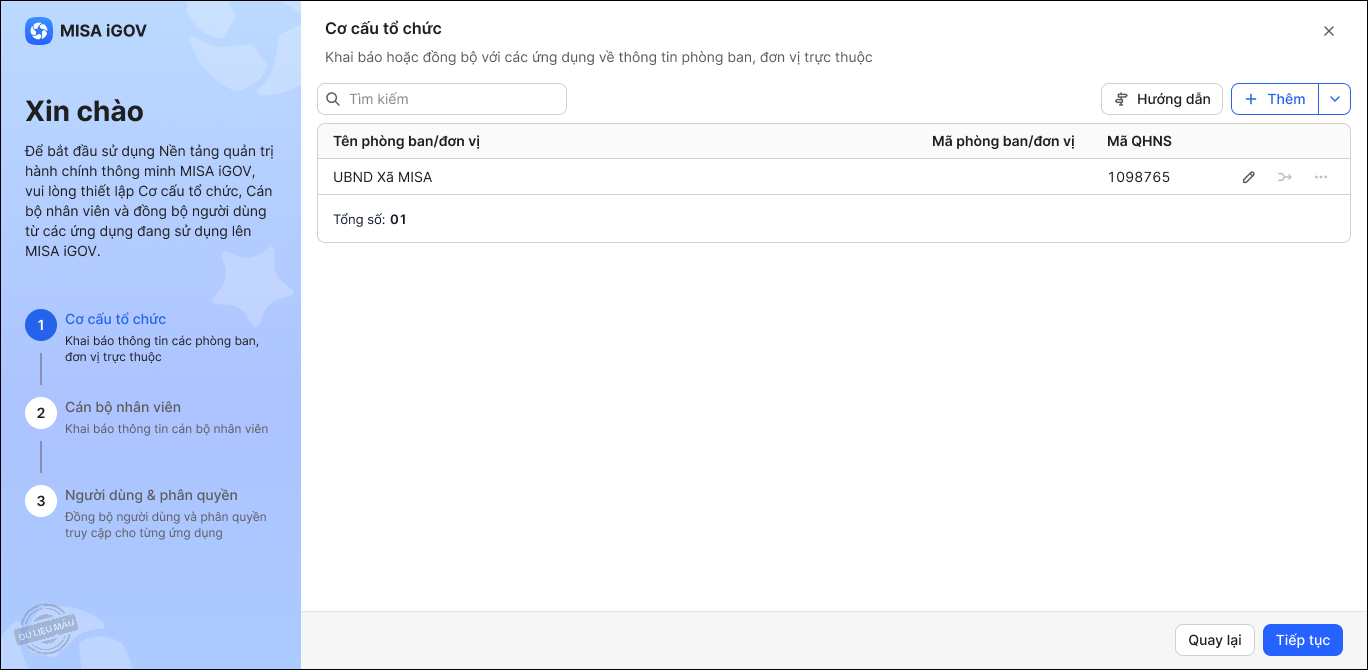Click the Tên phòng ban/đơn vị column header
Image resolution: width=1368 pixels, height=670 pixels.
[x=406, y=141]
